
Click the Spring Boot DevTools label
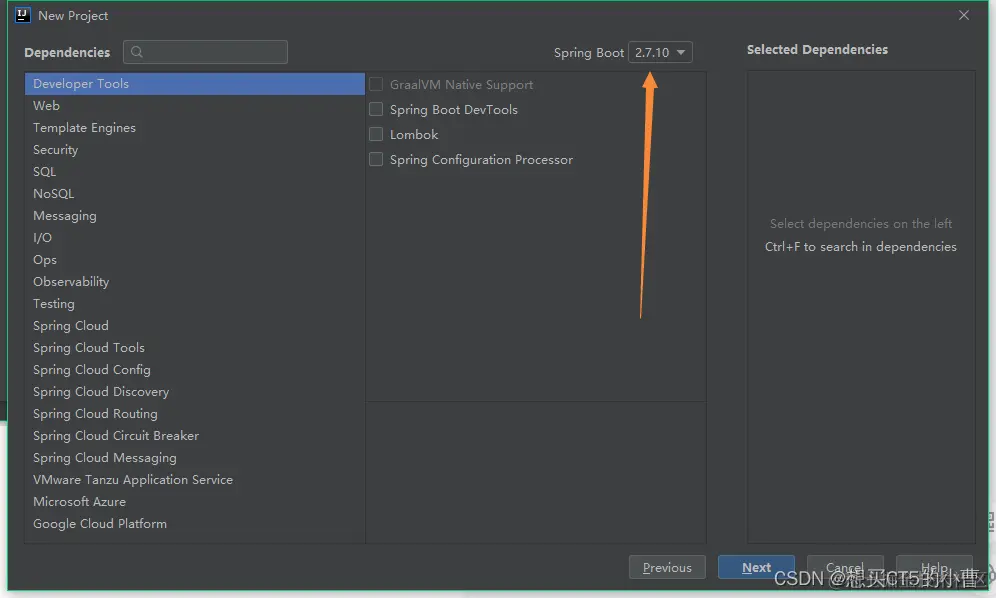pyautogui.click(x=454, y=109)
